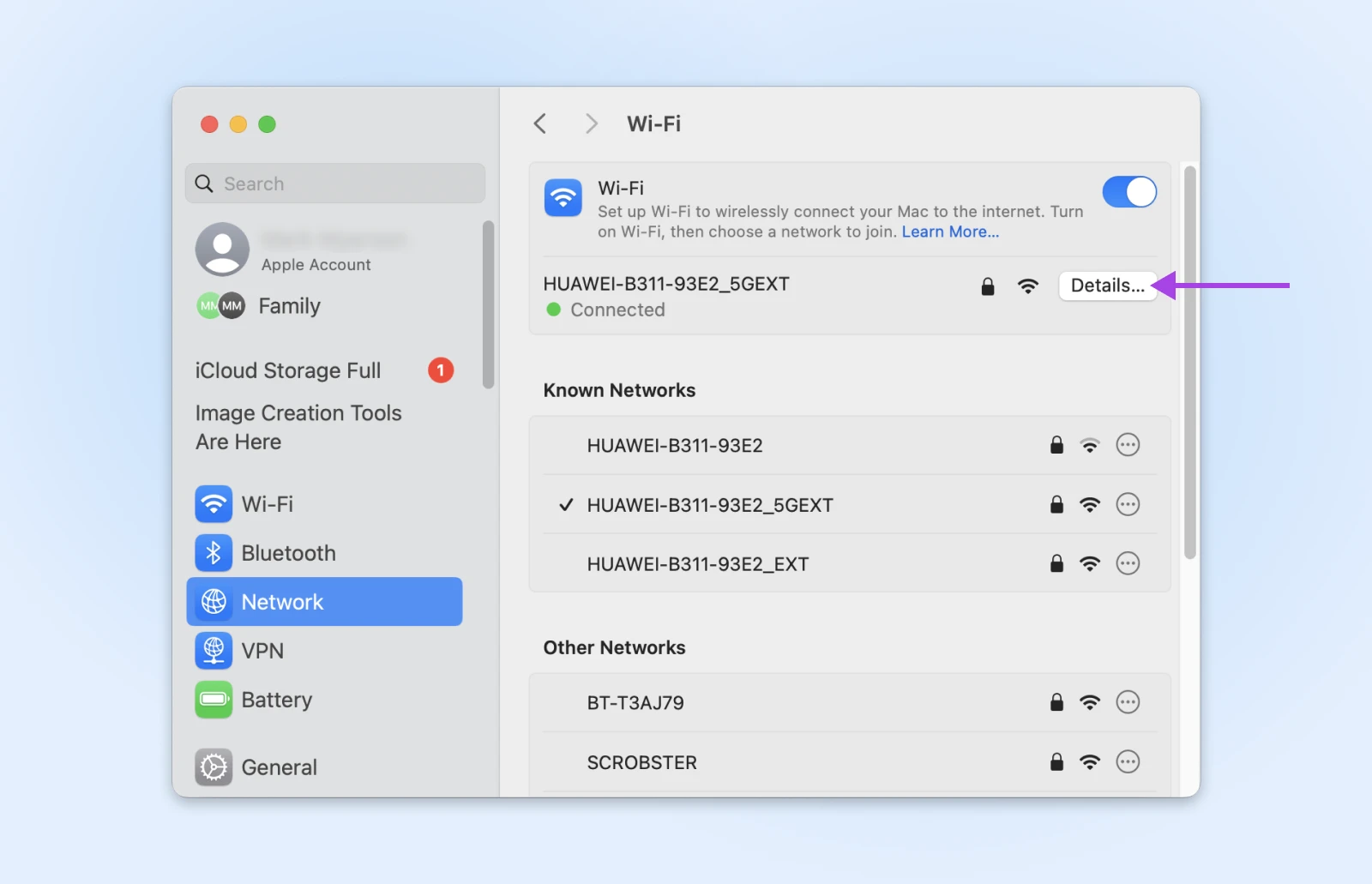Click the back navigation chevron
The image size is (1372, 884).
[x=540, y=123]
